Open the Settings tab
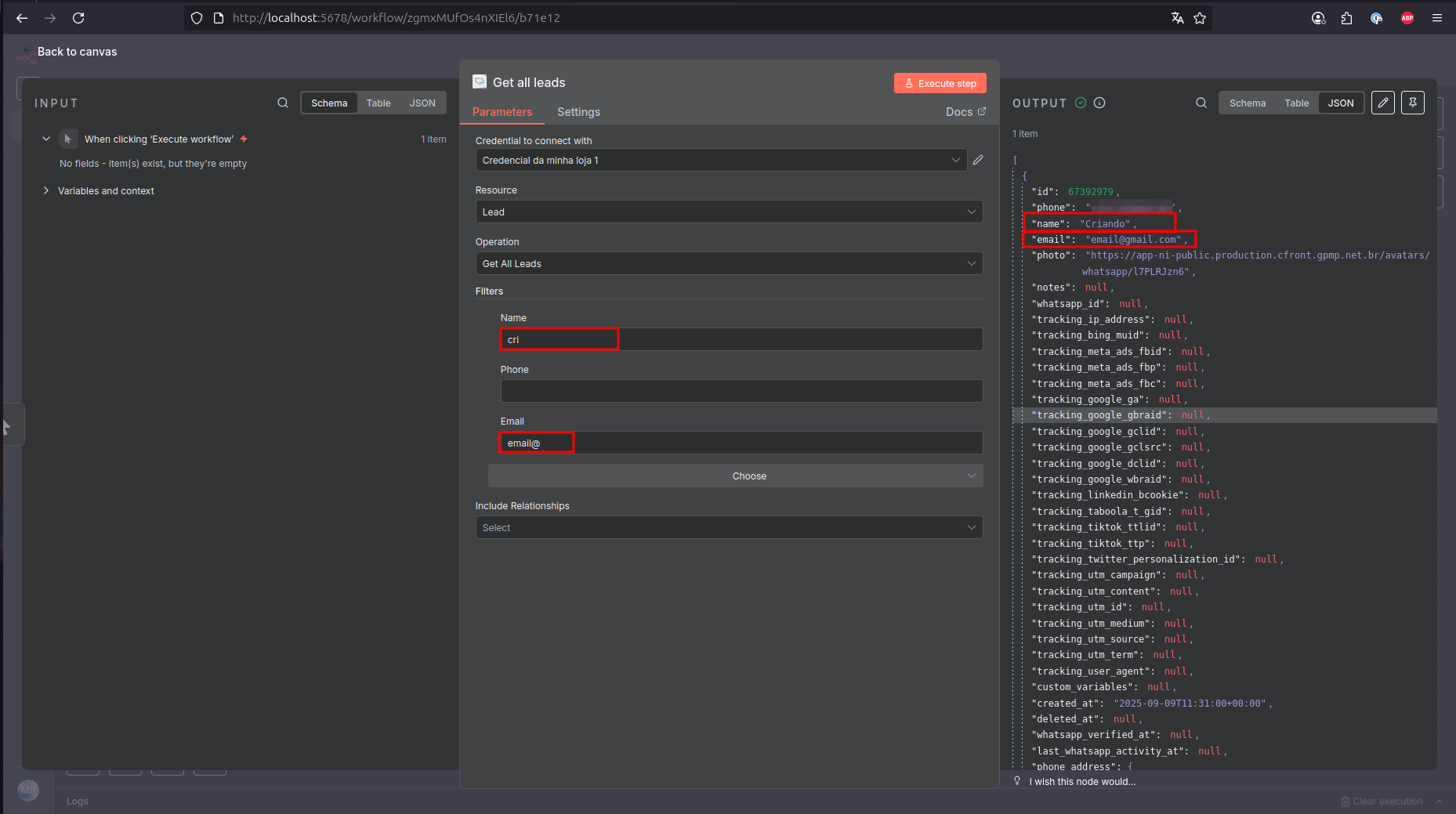 [578, 112]
